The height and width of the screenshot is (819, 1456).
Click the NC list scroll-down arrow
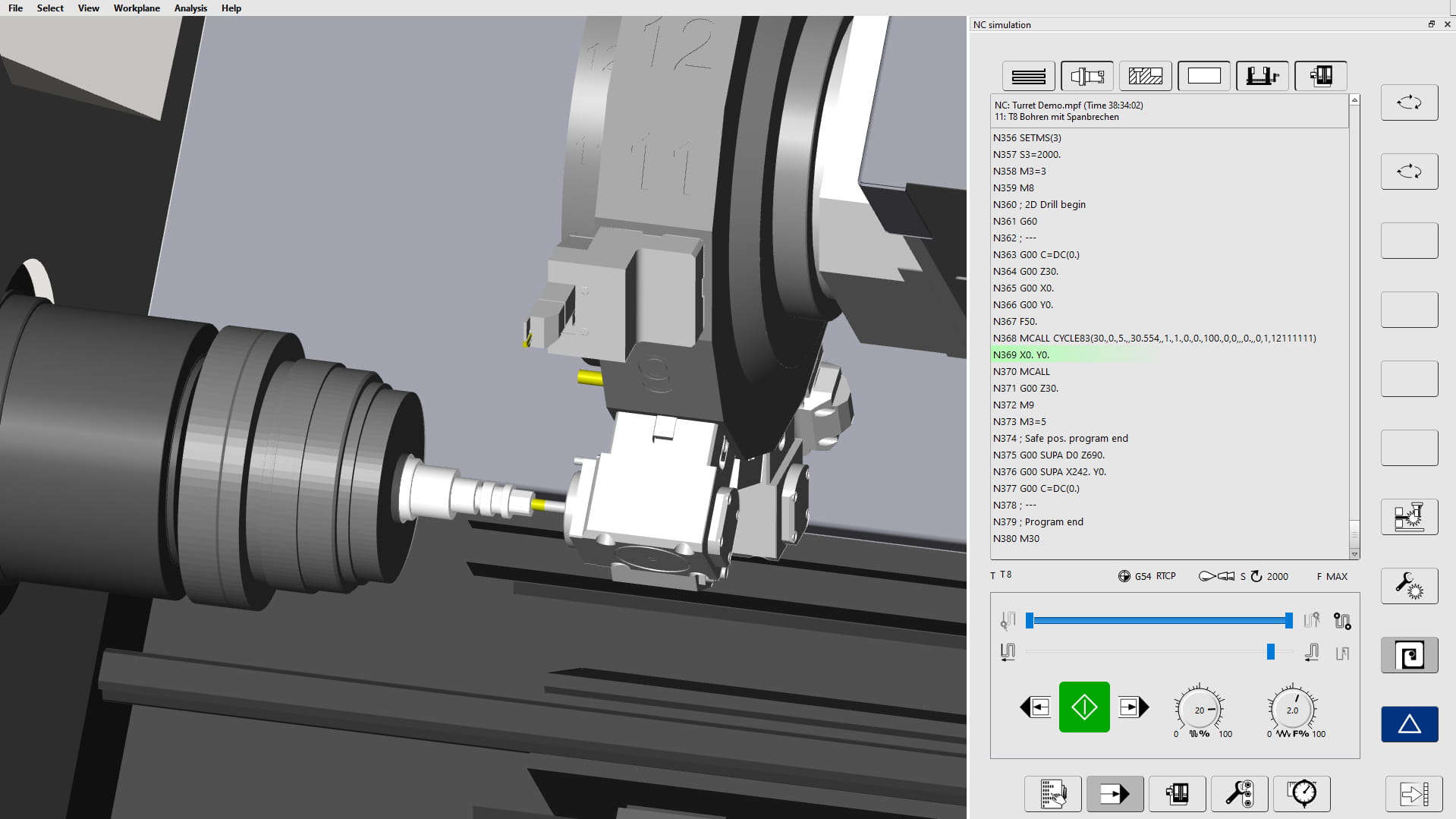pos(1354,554)
